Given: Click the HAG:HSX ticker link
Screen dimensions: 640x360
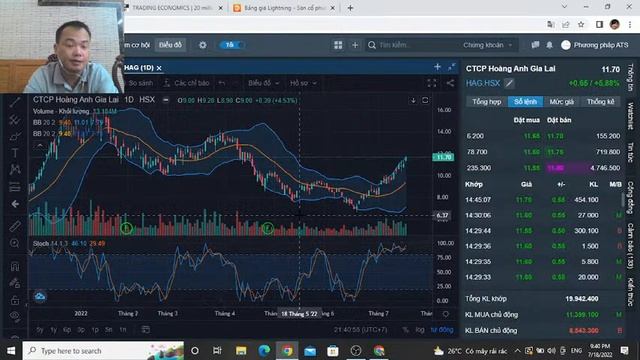Looking at the screenshot, I should (483, 83).
